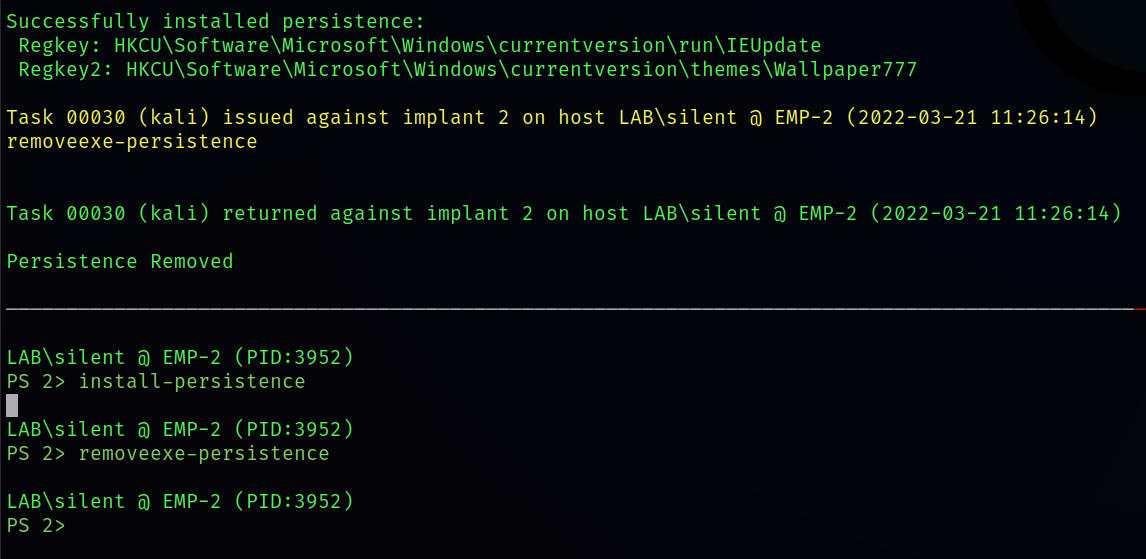Click "currentversion\run" in the Regkey path
Viewport: 1146px width, 559px height.
[x=609, y=45]
